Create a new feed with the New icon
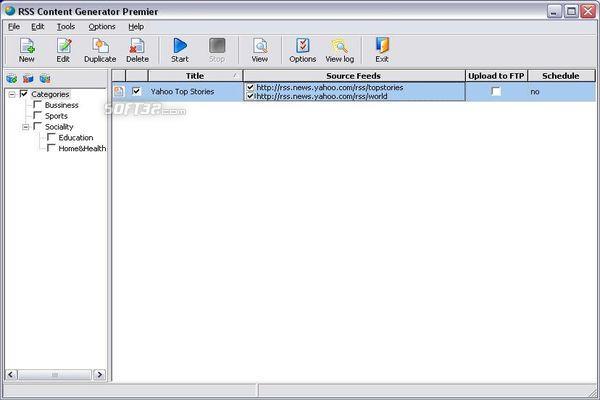Viewport: 600px width, 400px height. tap(26, 50)
